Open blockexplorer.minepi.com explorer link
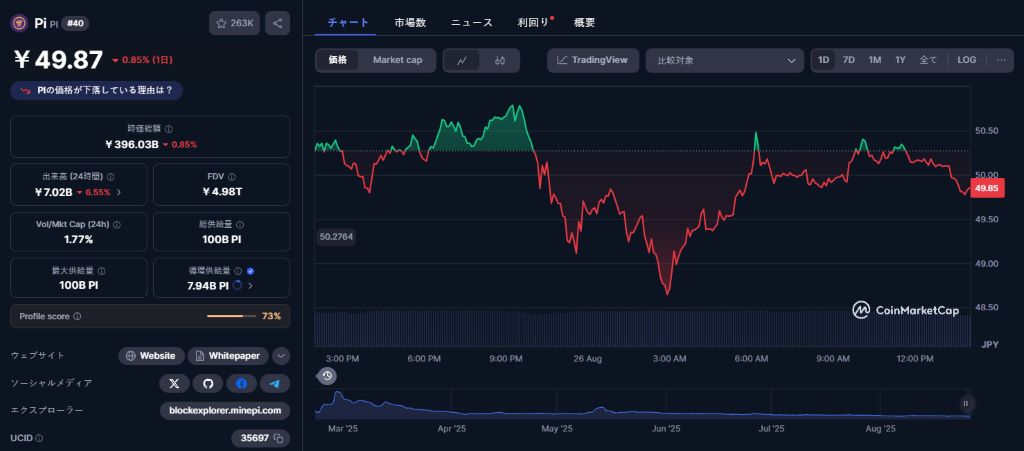The height and width of the screenshot is (451, 1024). point(225,411)
